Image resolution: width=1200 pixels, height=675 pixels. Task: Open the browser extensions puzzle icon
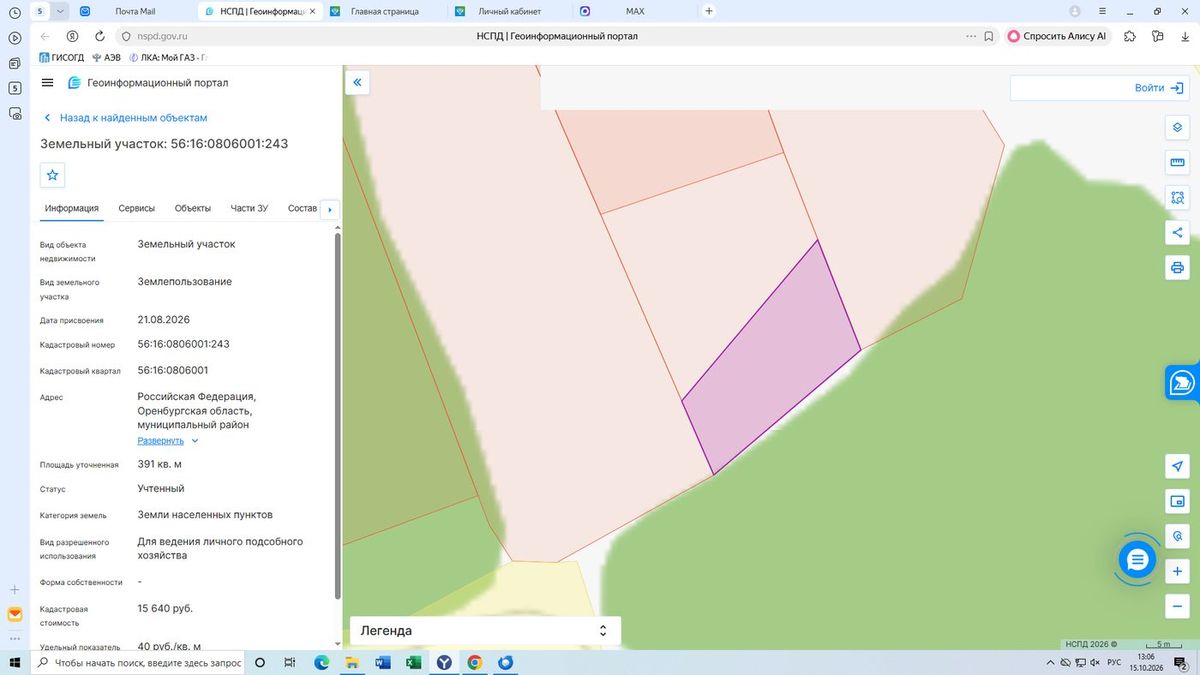coord(1130,36)
